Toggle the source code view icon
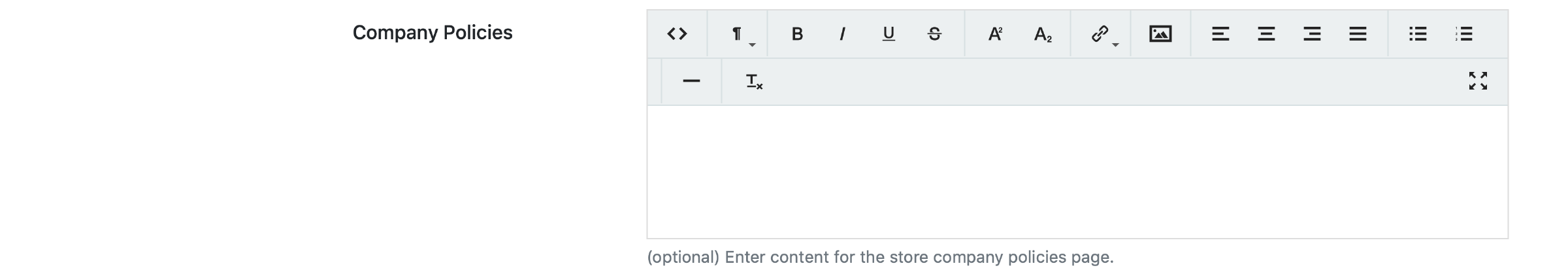This screenshot has height=270, width=1568. pyautogui.click(x=677, y=34)
